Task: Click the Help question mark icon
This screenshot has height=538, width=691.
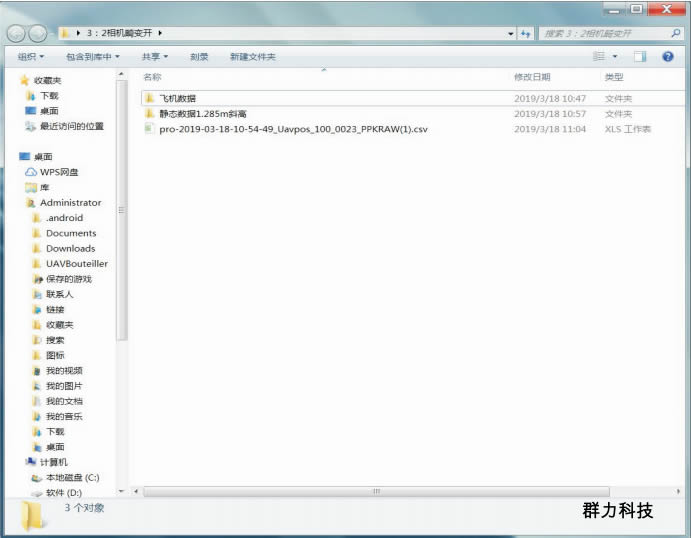Action: coord(668,57)
